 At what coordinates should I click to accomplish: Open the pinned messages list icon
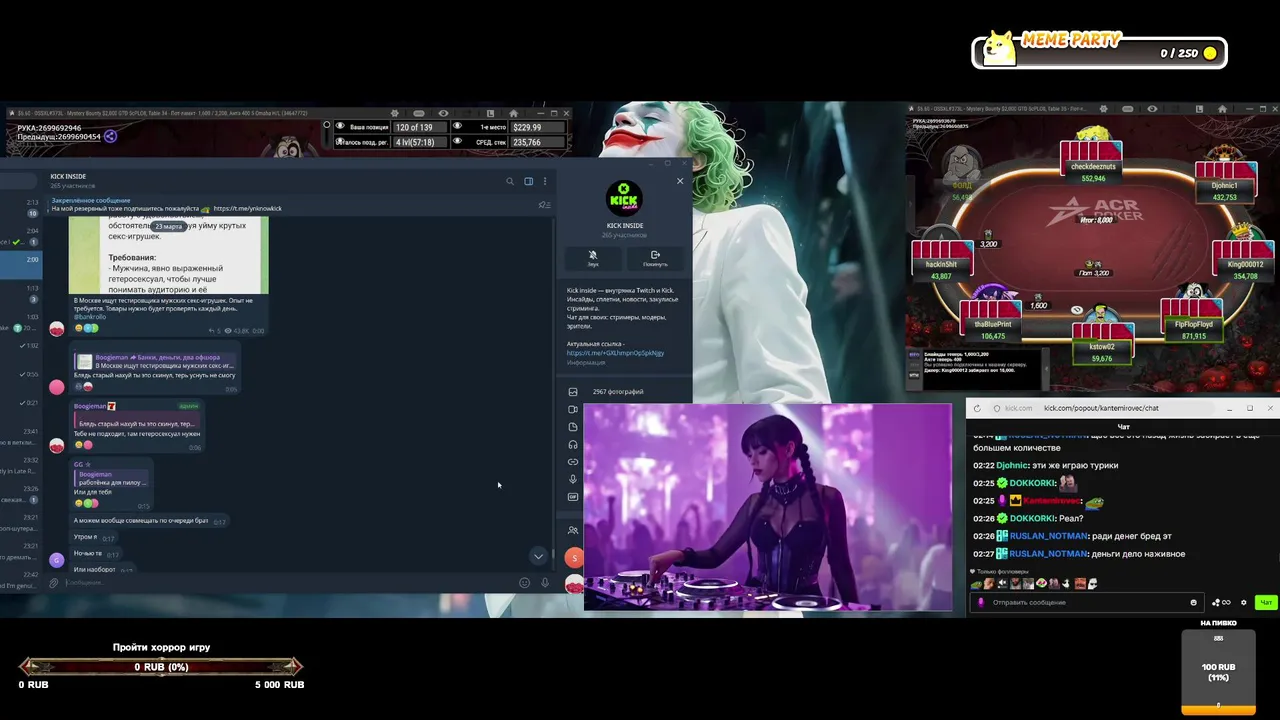tap(544, 205)
